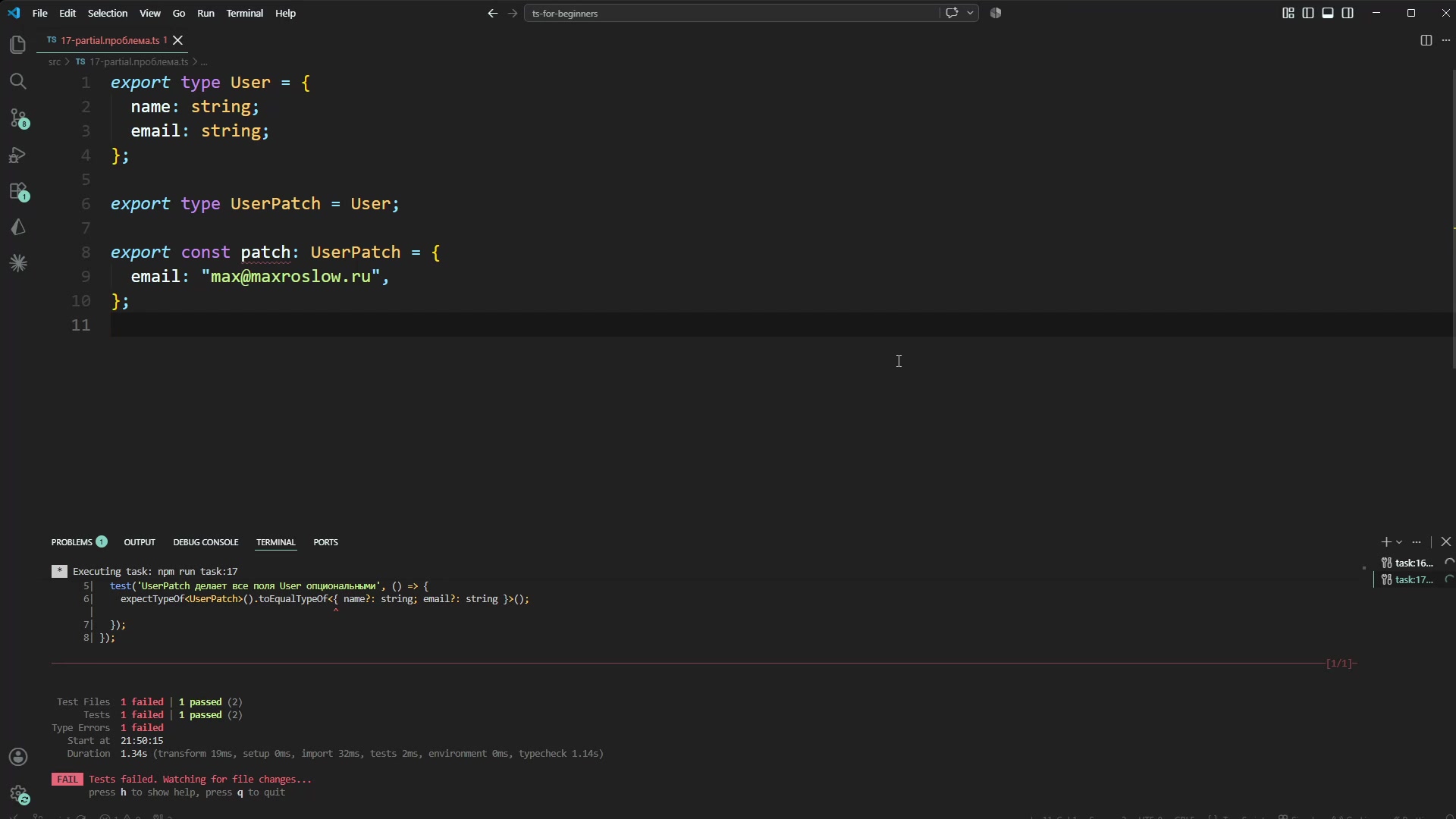The width and height of the screenshot is (1456, 819).
Task: Open the Terminal menu in menu bar
Action: point(244,13)
